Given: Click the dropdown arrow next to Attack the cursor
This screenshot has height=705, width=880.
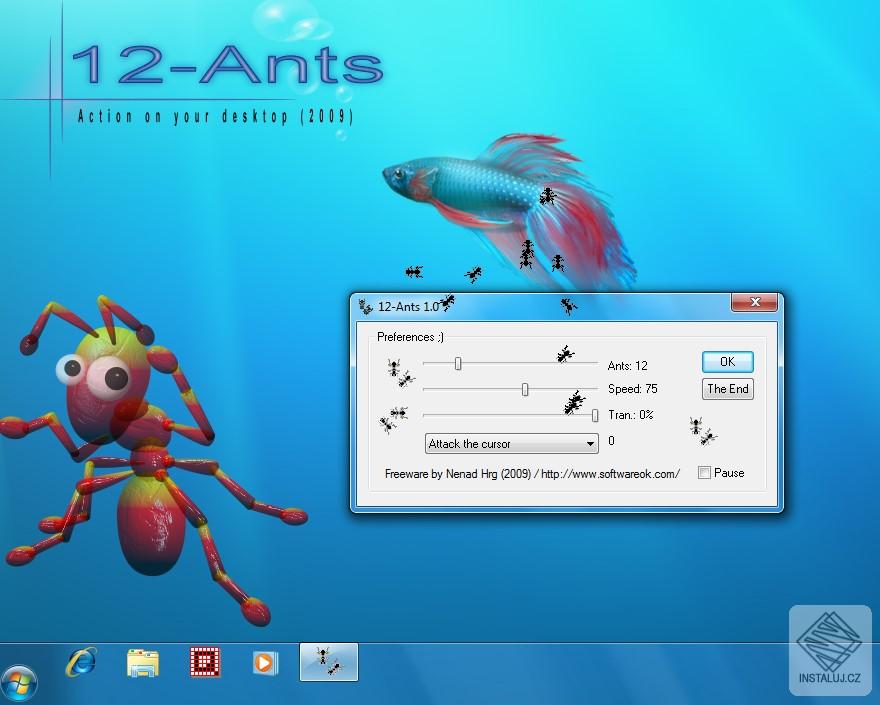Looking at the screenshot, I should 589,443.
